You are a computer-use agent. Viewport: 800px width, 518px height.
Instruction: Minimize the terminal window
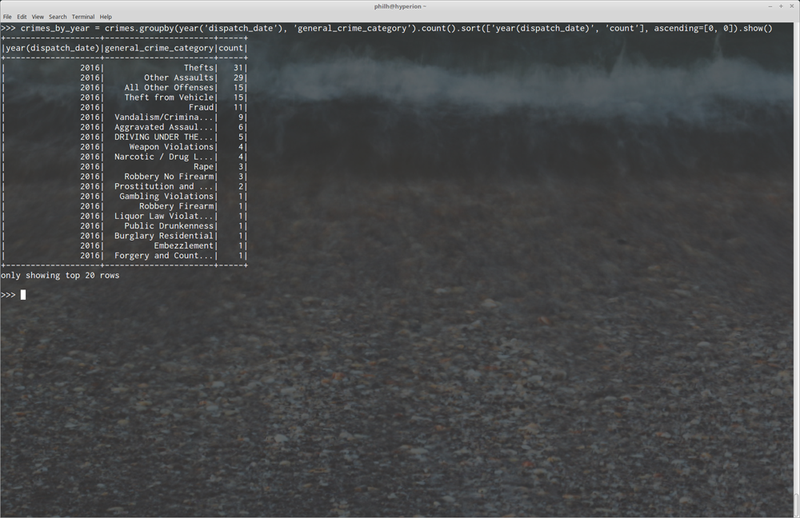(770, 6)
